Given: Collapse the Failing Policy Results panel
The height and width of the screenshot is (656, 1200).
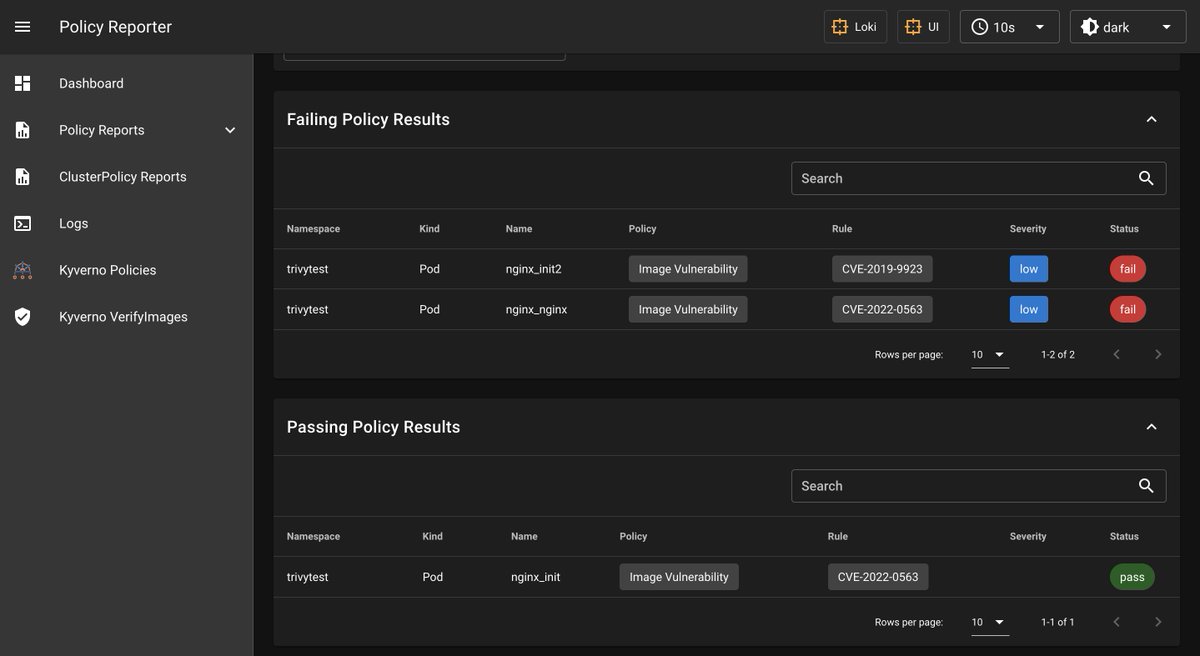Looking at the screenshot, I should (1151, 119).
